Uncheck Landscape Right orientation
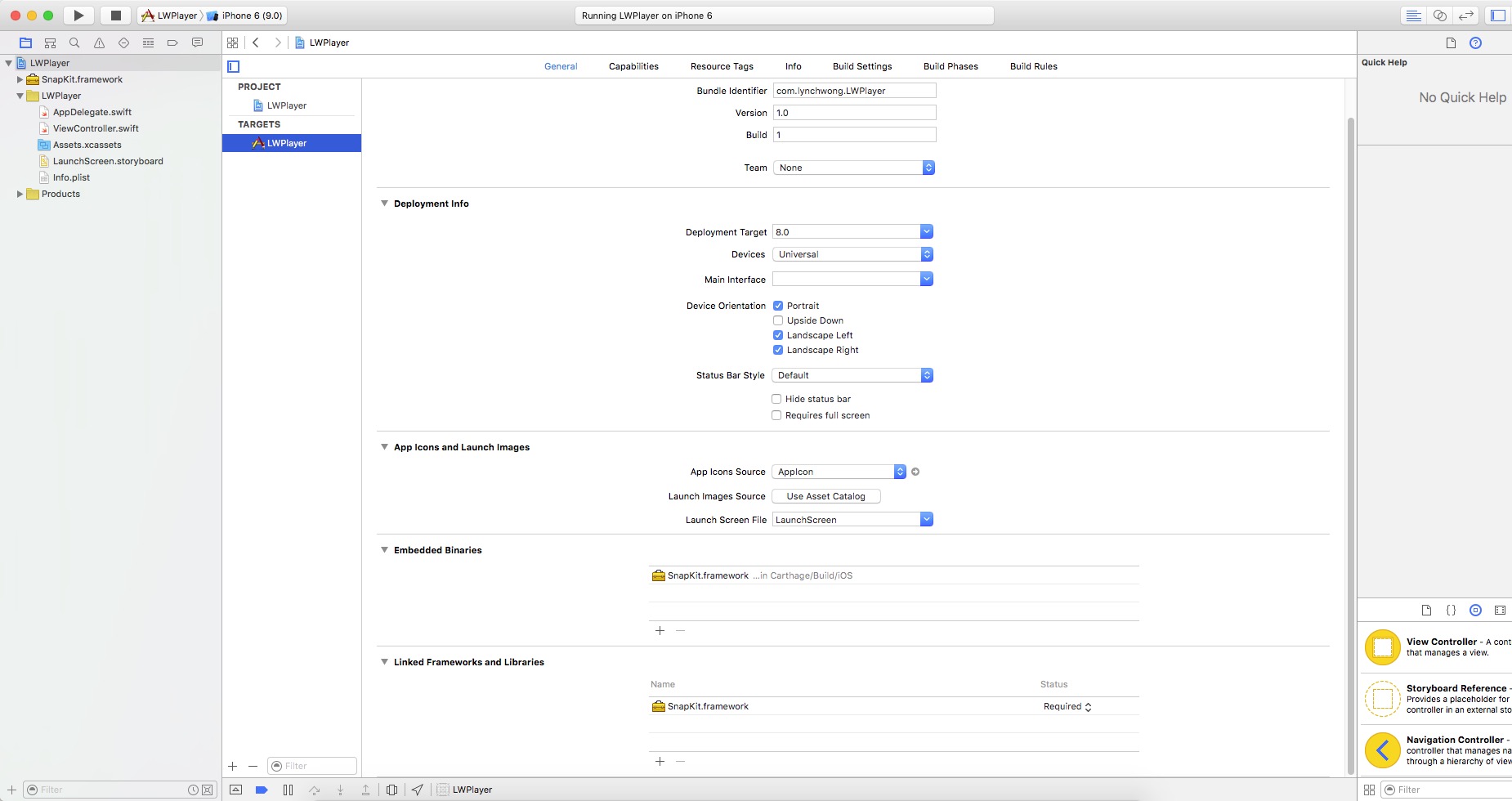Screen dimensions: 1512x801 (x=778, y=350)
